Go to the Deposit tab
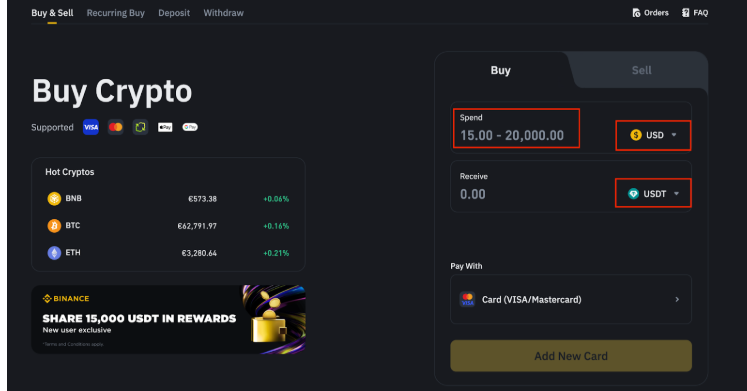 [x=174, y=13]
